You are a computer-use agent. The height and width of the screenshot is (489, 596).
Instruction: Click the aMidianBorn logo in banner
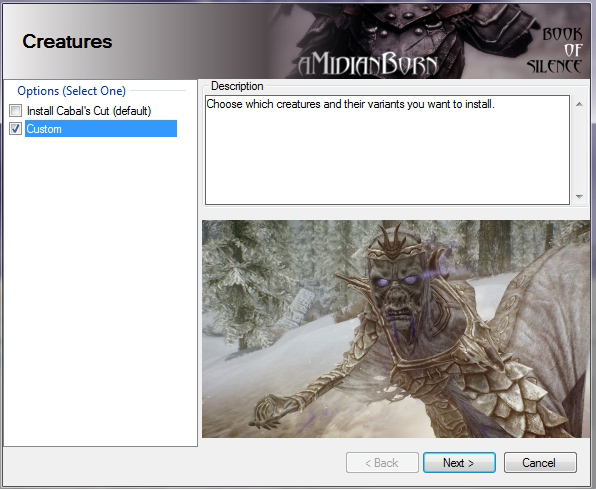368,65
